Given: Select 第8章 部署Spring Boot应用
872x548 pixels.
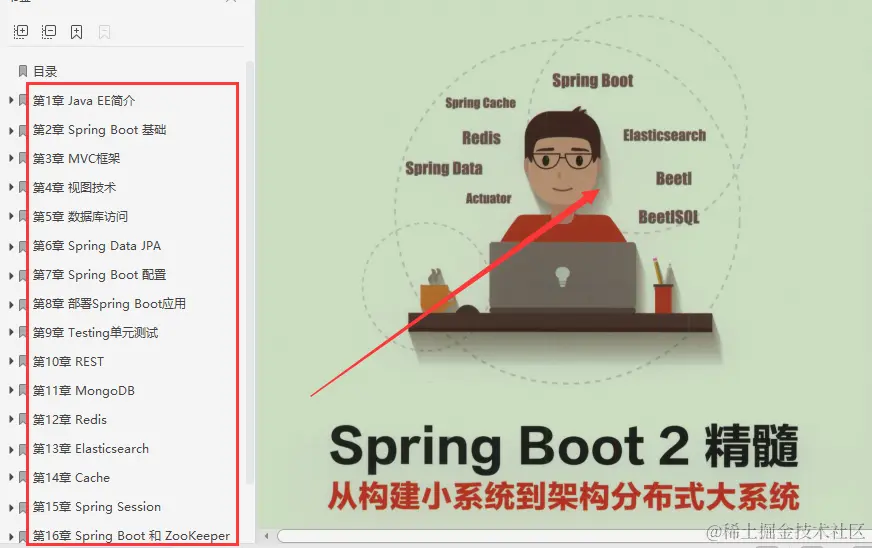Looking at the screenshot, I should pos(109,304).
